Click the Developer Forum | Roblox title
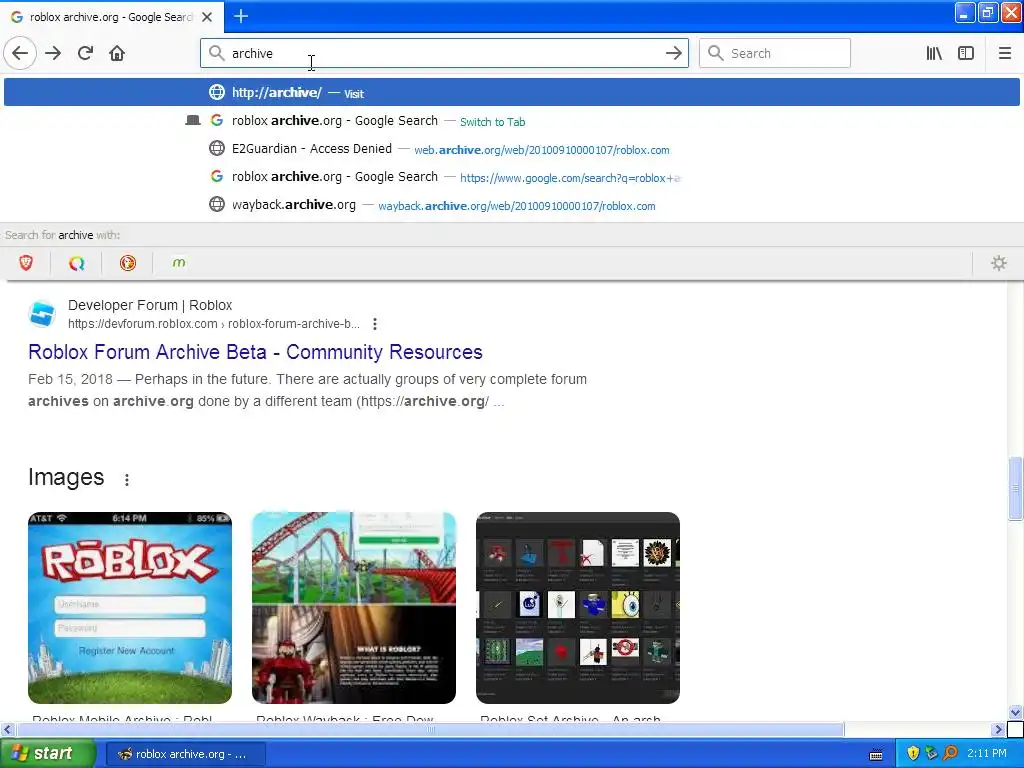This screenshot has width=1024, height=768. (150, 305)
